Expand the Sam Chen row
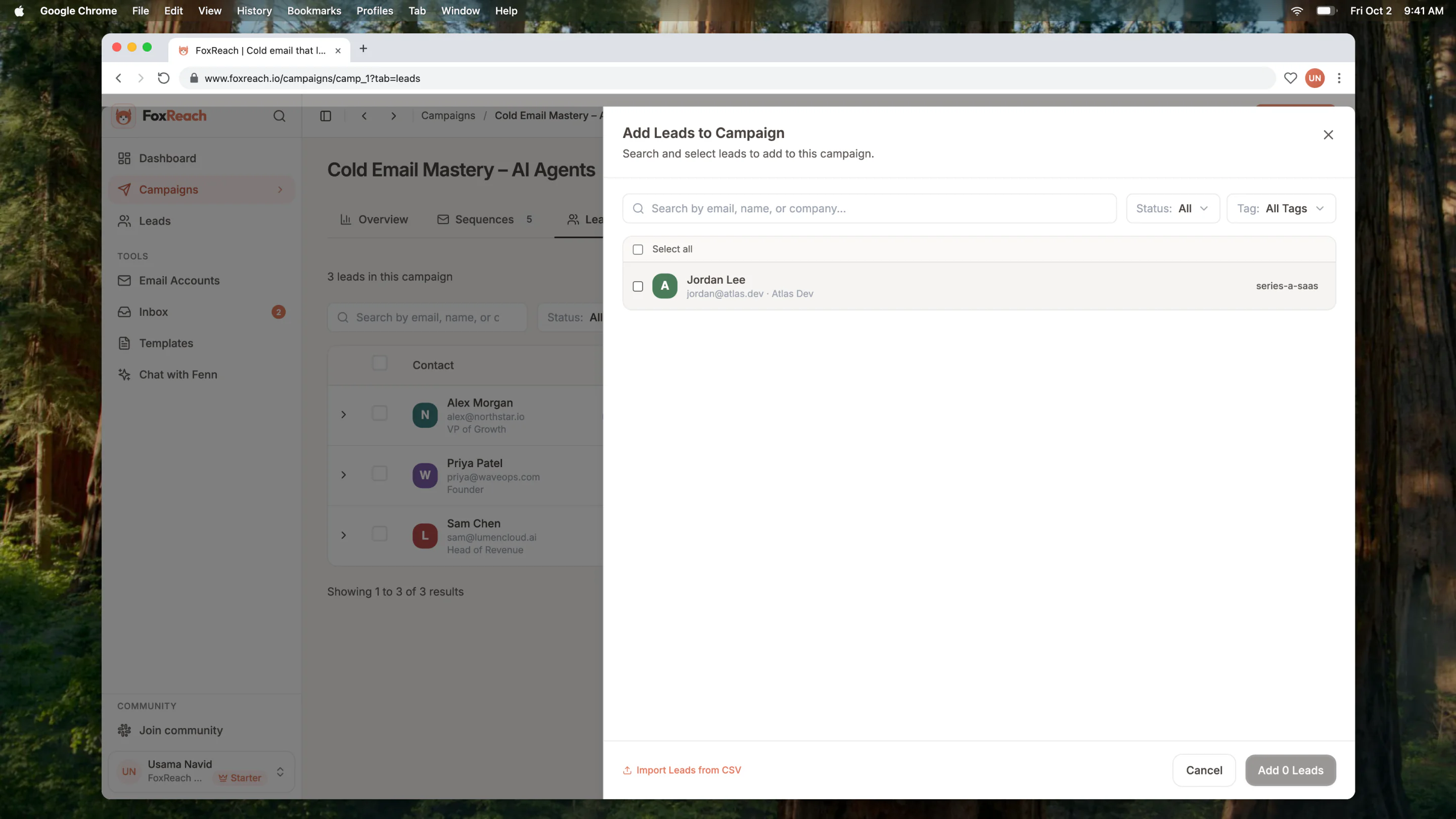1456x819 pixels. point(343,535)
